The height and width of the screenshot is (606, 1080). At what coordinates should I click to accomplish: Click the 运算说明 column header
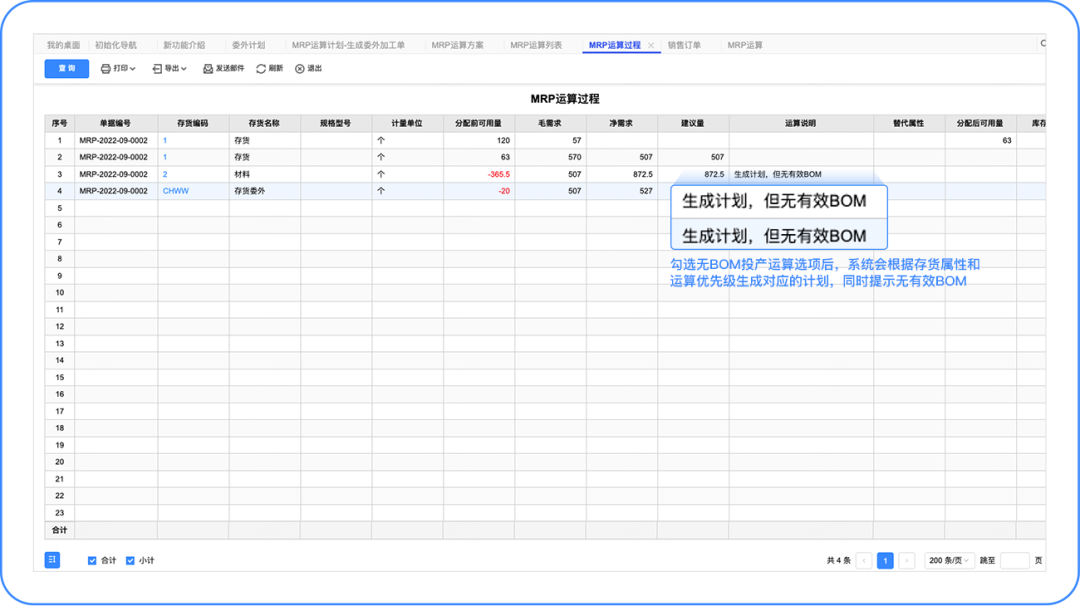click(800, 123)
